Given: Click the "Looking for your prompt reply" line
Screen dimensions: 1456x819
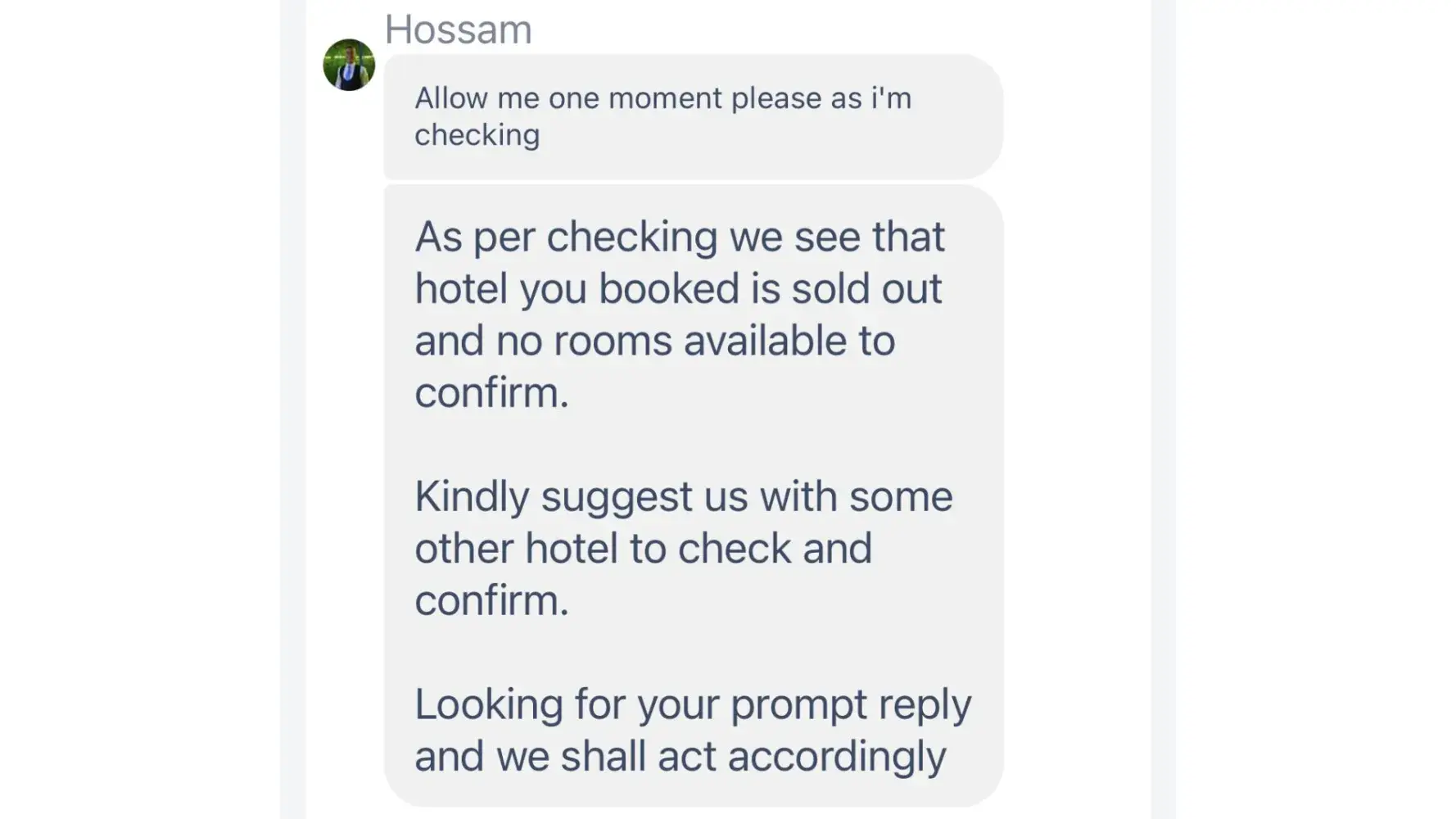Looking at the screenshot, I should (692, 704).
